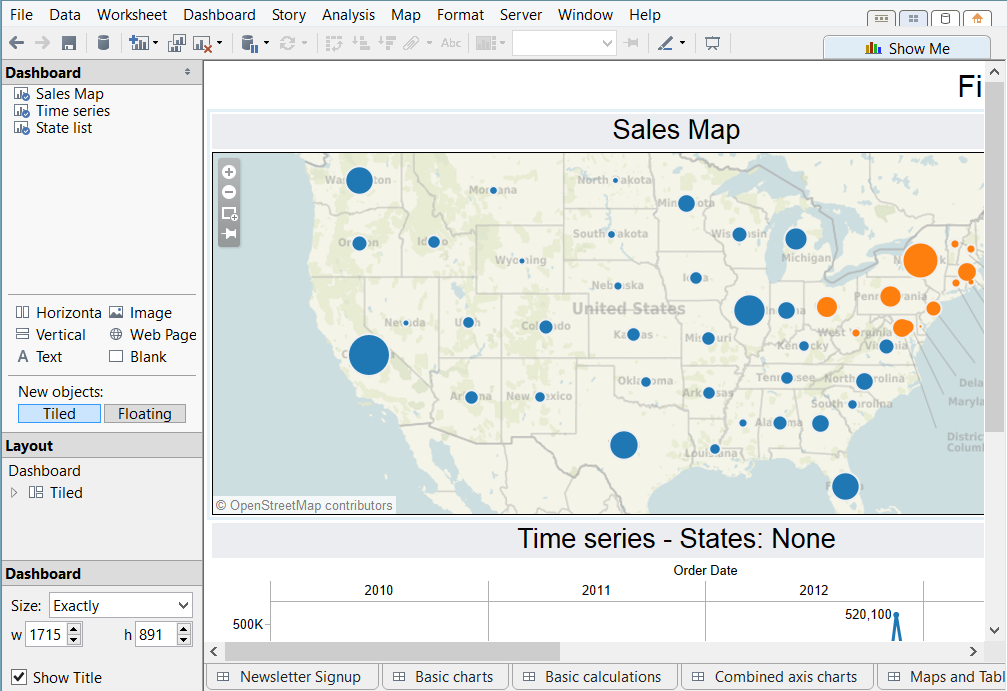Open the Worksheet menu
This screenshot has height=691, width=1007.
pos(132,15)
